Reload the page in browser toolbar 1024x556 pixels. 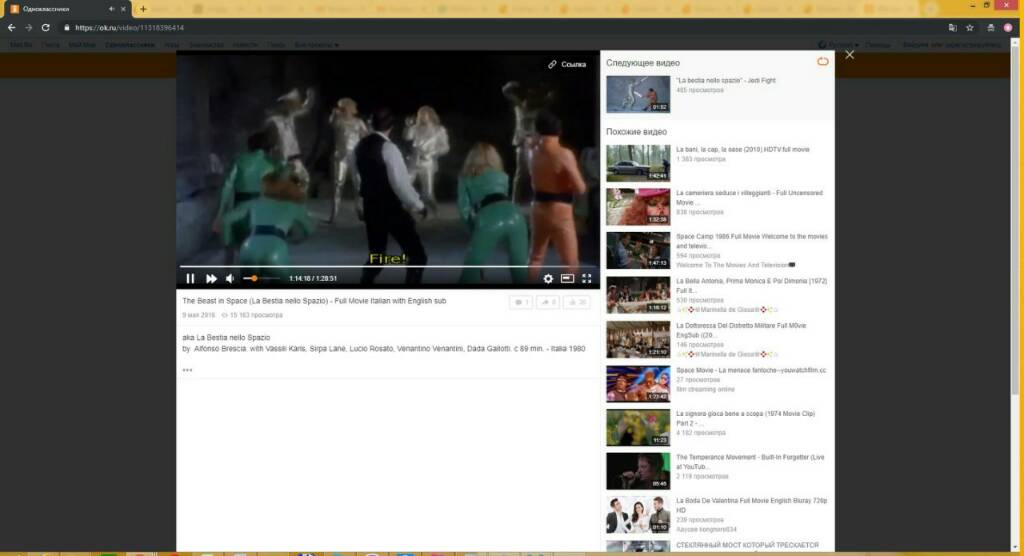click(45, 28)
